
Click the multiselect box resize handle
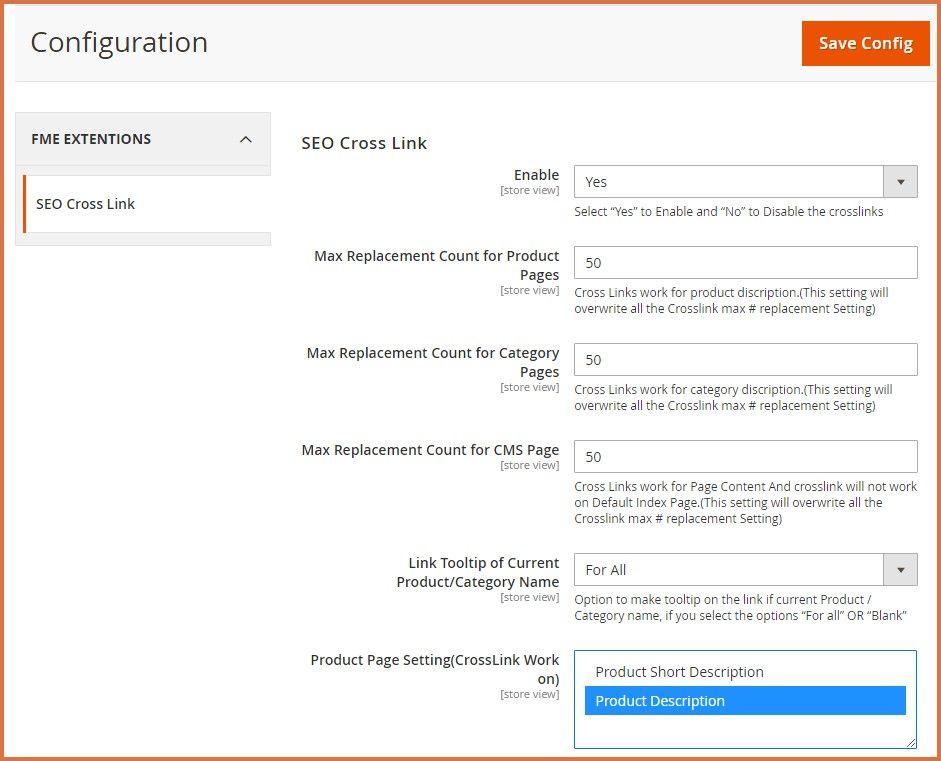pos(911,743)
